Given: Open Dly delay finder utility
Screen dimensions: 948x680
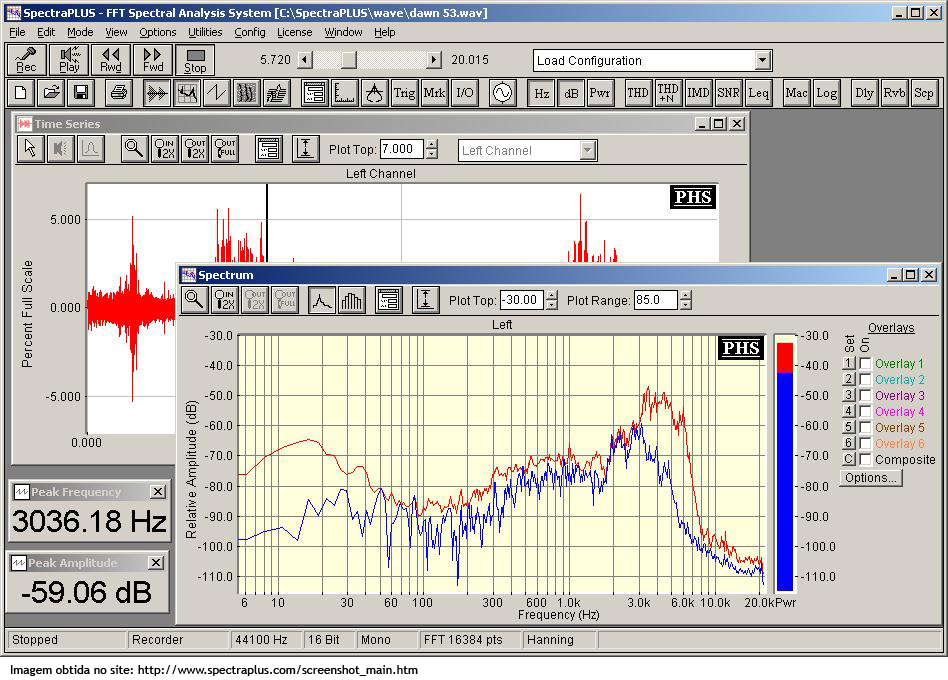Looking at the screenshot, I should pos(864,93).
